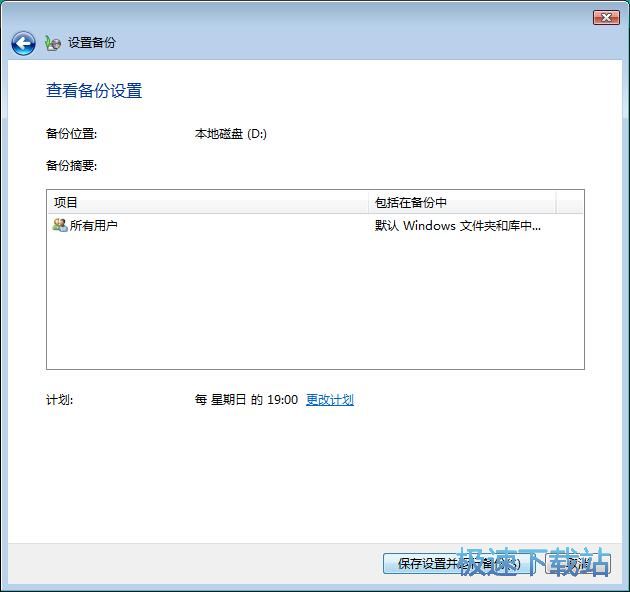630x592 pixels.
Task: Click the 查看备份设置 heading
Action: point(94,90)
